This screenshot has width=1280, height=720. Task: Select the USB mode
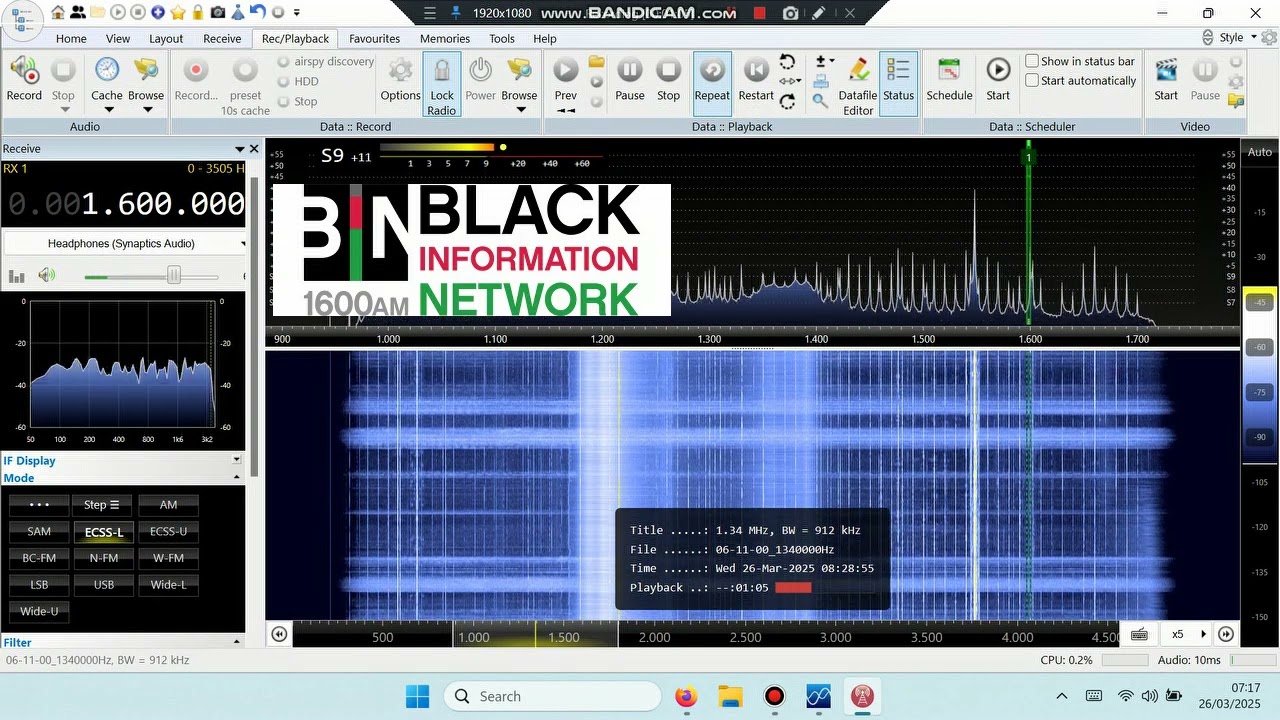(x=104, y=584)
